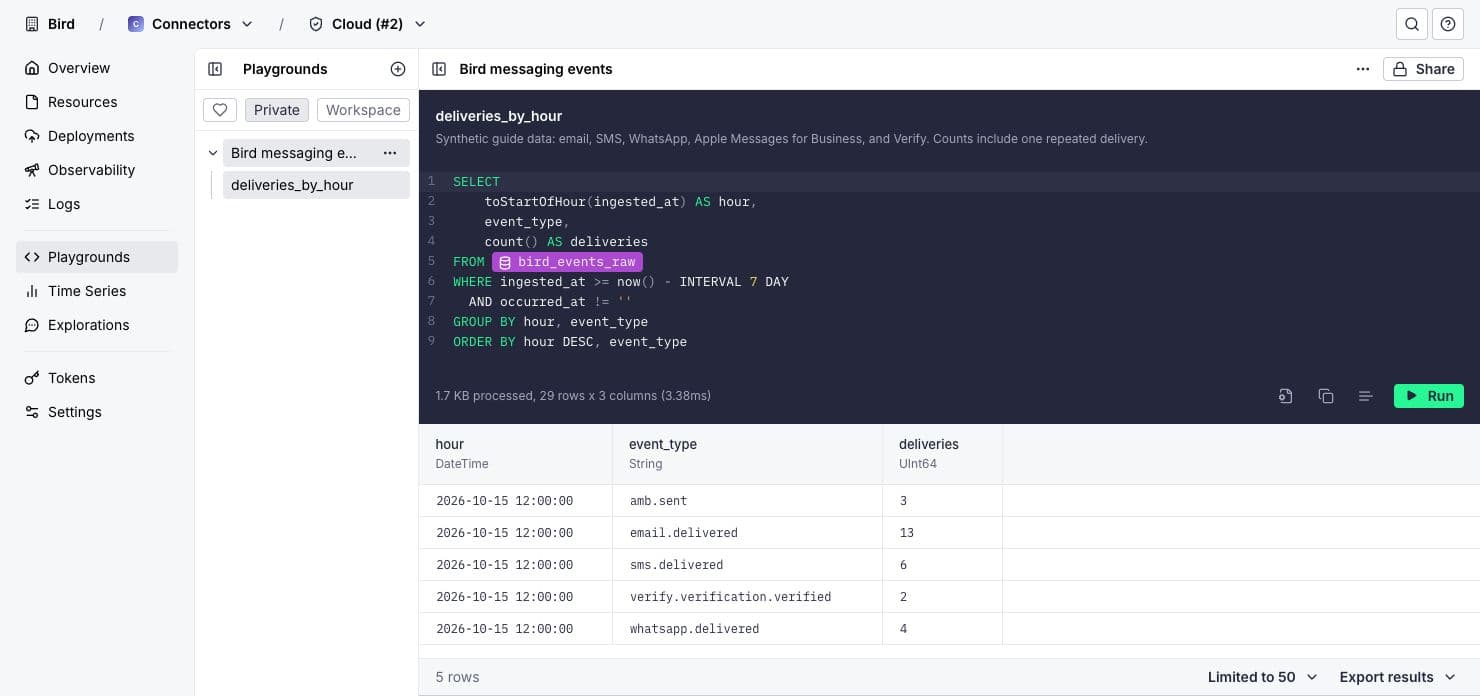Click the deliveries_by_hour node title

pos(499,116)
